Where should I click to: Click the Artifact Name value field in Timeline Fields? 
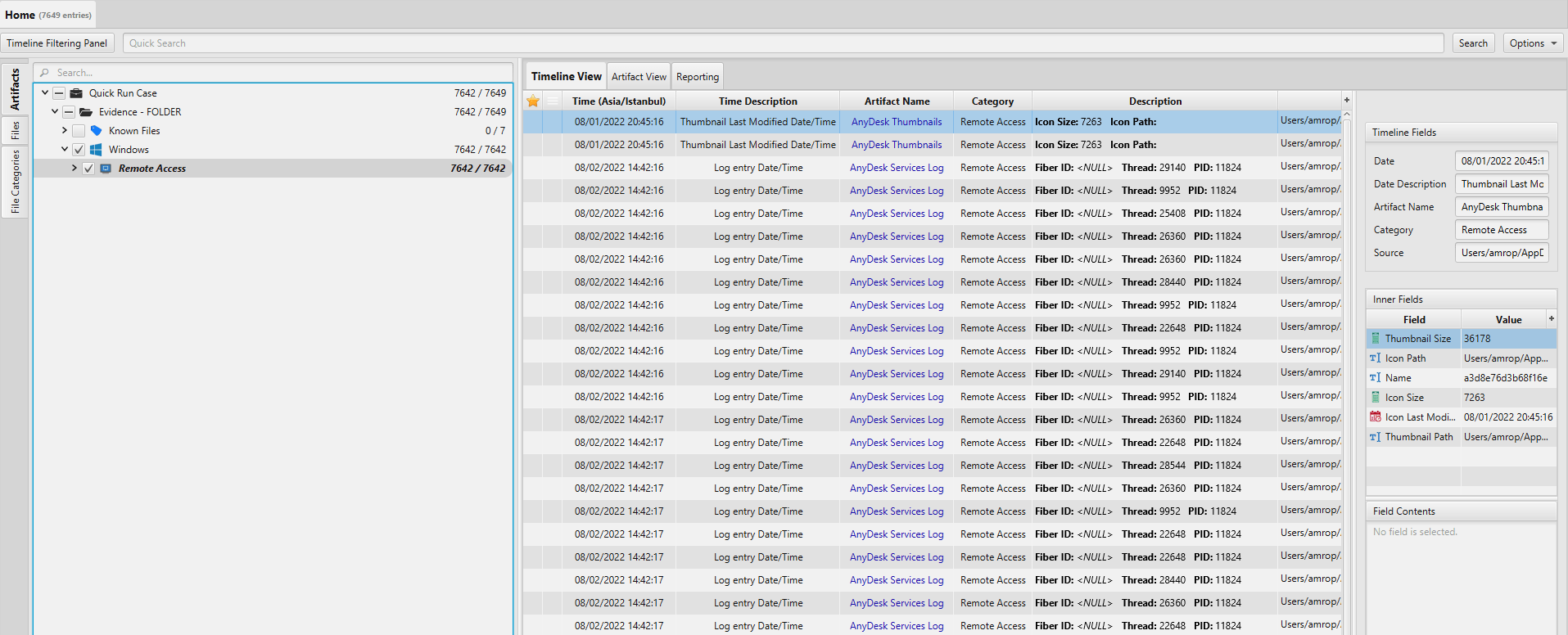pyautogui.click(x=1502, y=207)
